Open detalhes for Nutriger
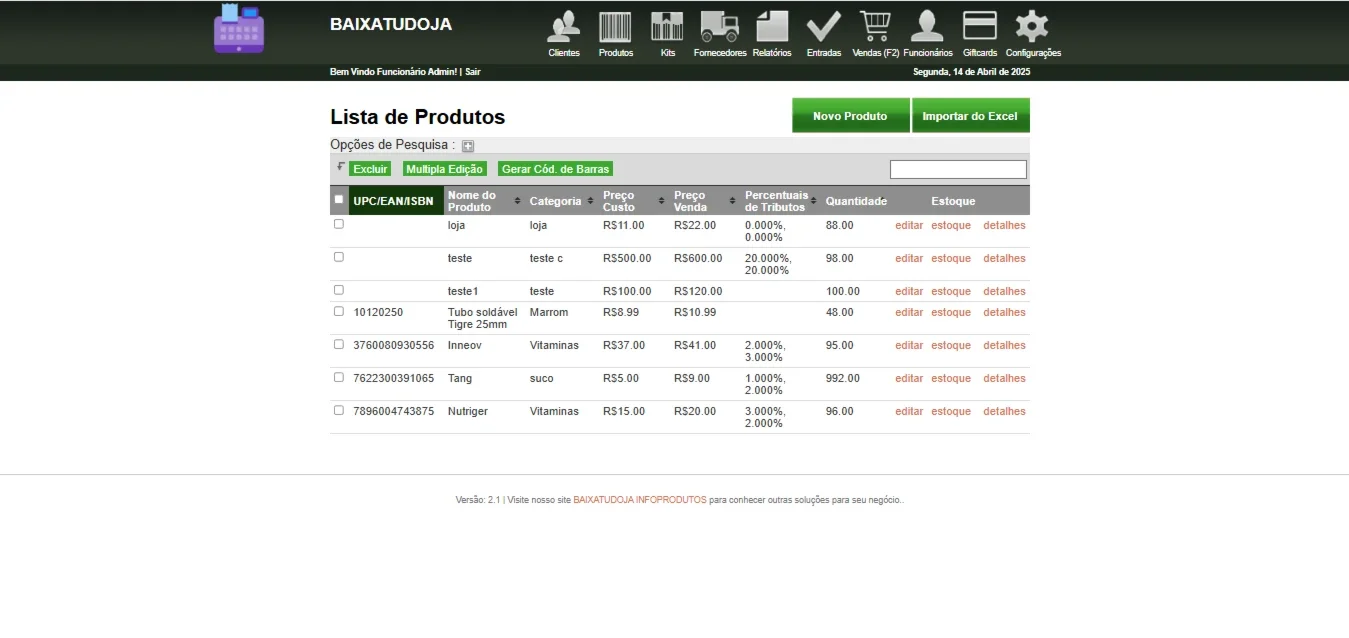Image resolution: width=1349 pixels, height=638 pixels. [x=1004, y=411]
